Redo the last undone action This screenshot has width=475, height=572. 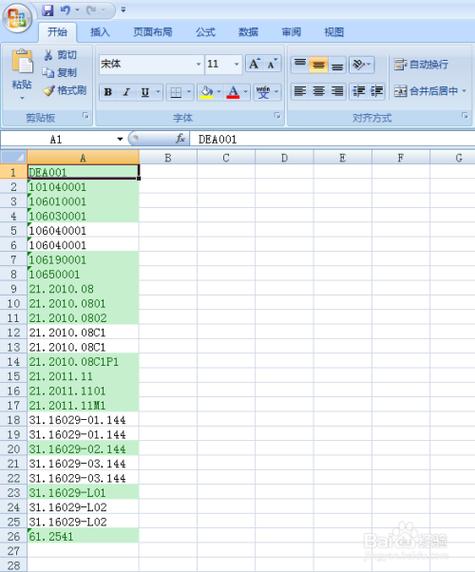[91, 10]
